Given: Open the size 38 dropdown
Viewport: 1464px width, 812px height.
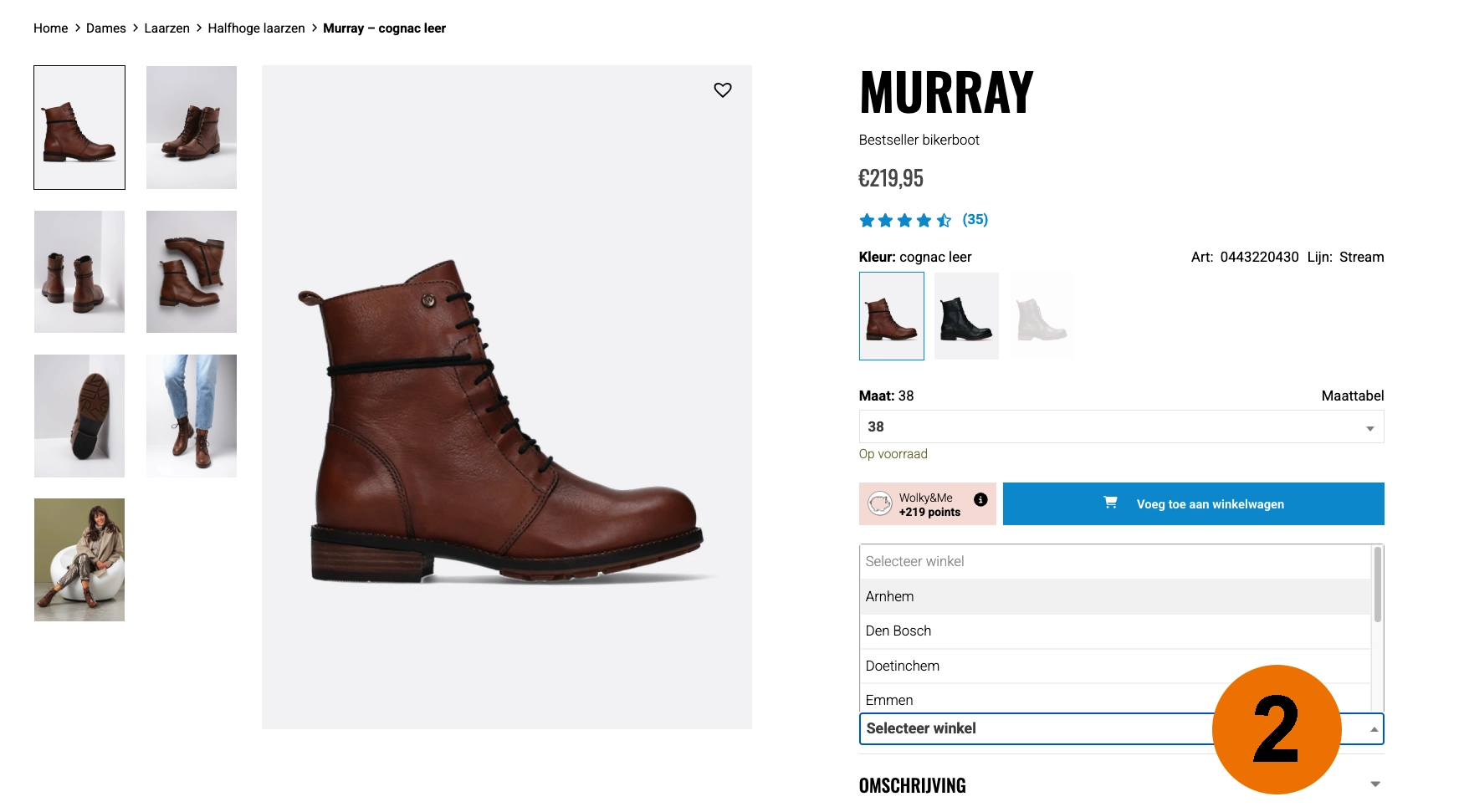Looking at the screenshot, I should tap(1121, 426).
